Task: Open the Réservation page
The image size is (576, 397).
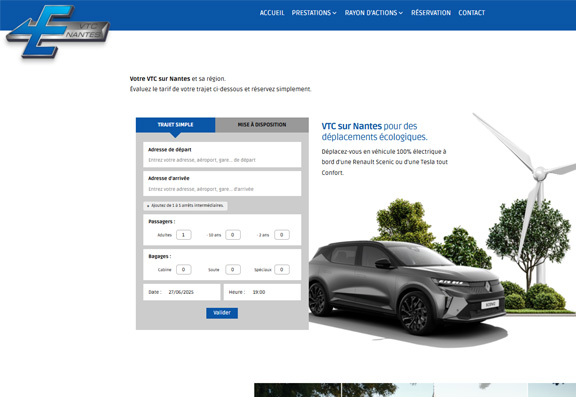Action: pyautogui.click(x=431, y=13)
